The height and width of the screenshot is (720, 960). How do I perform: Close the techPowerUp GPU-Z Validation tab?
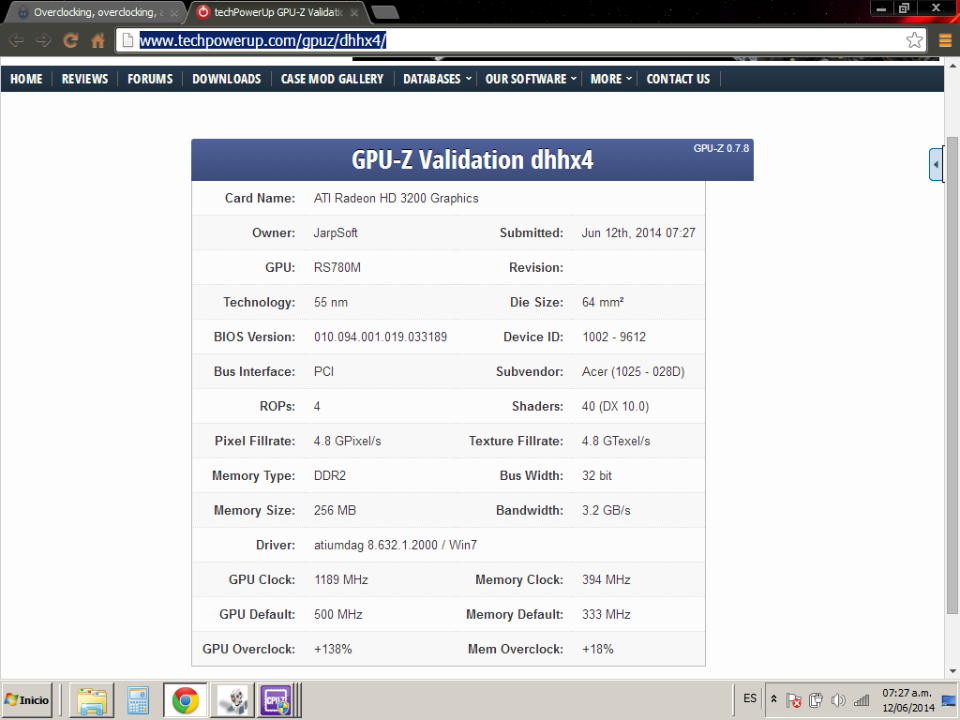pyautogui.click(x=354, y=12)
